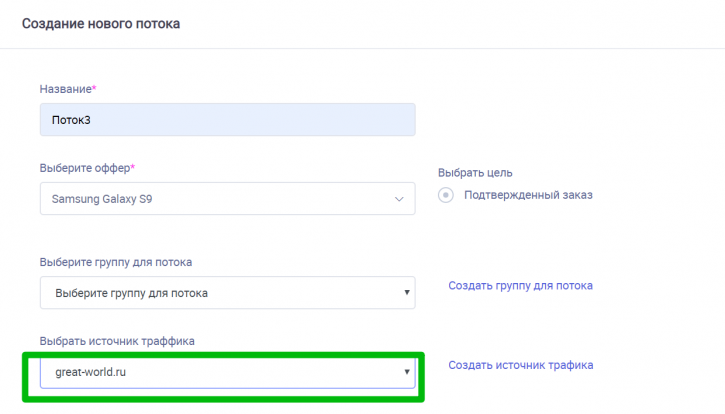
Task: Follow the Создать источник трафика link
Action: pyautogui.click(x=521, y=365)
